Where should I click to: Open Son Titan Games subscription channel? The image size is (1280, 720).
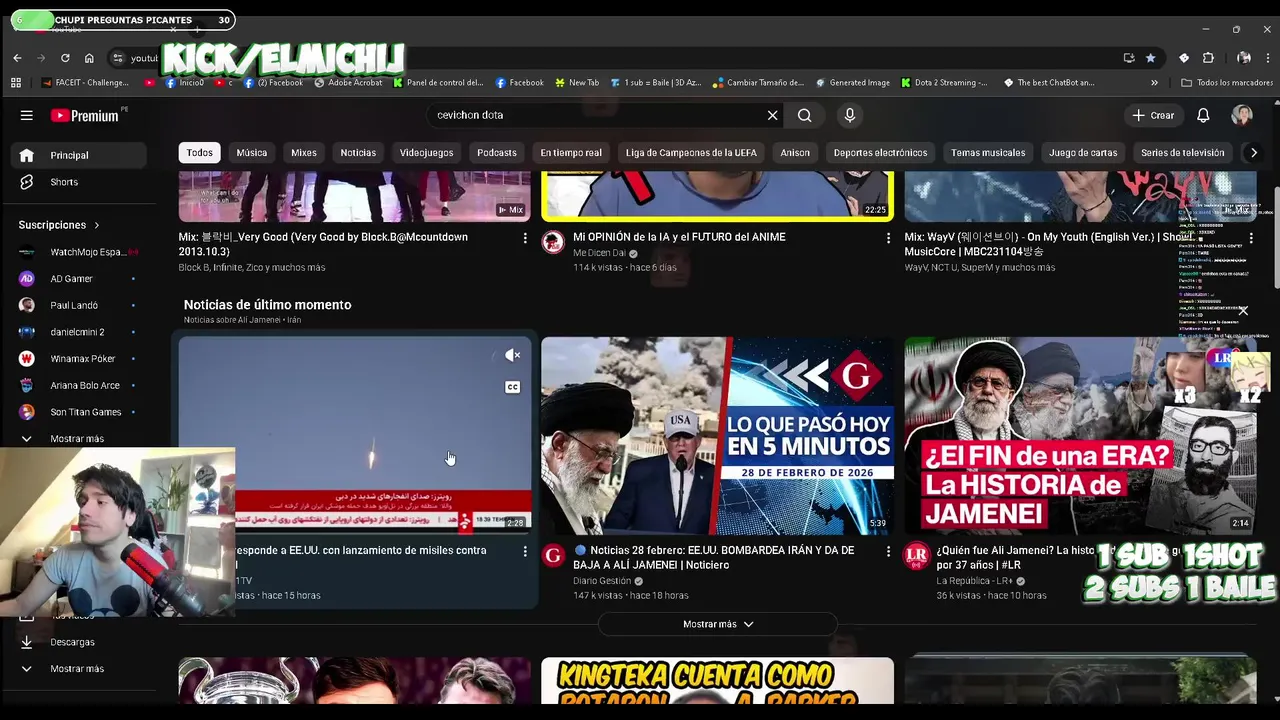click(78, 412)
